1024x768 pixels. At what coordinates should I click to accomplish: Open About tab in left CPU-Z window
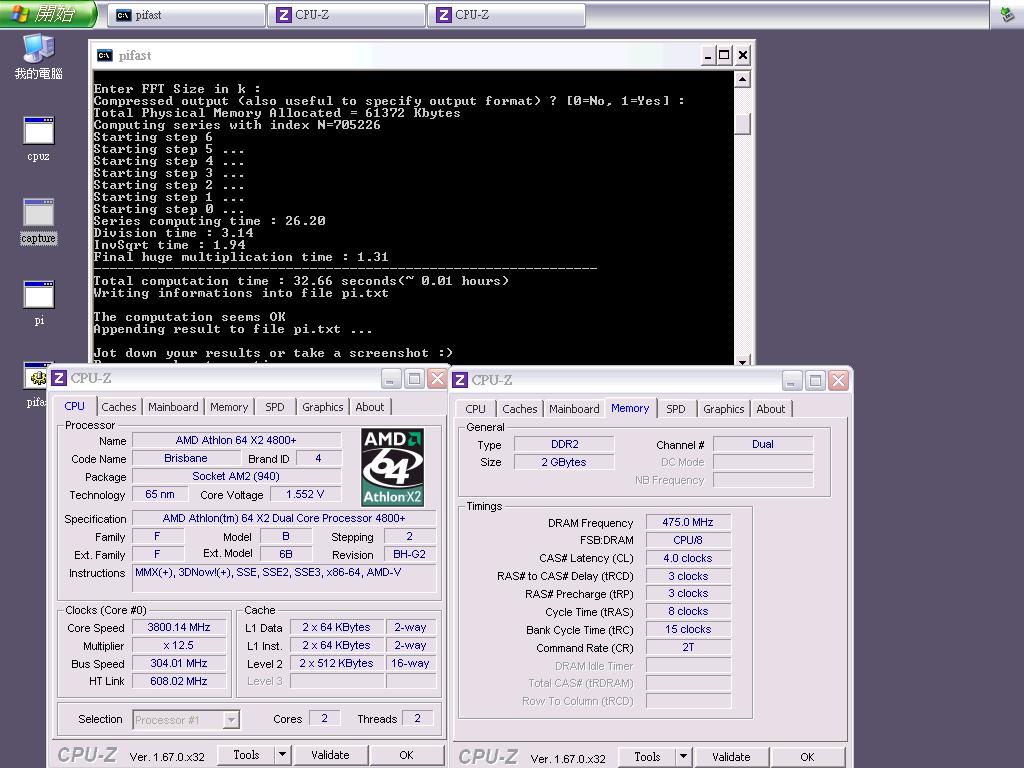pyautogui.click(x=370, y=407)
